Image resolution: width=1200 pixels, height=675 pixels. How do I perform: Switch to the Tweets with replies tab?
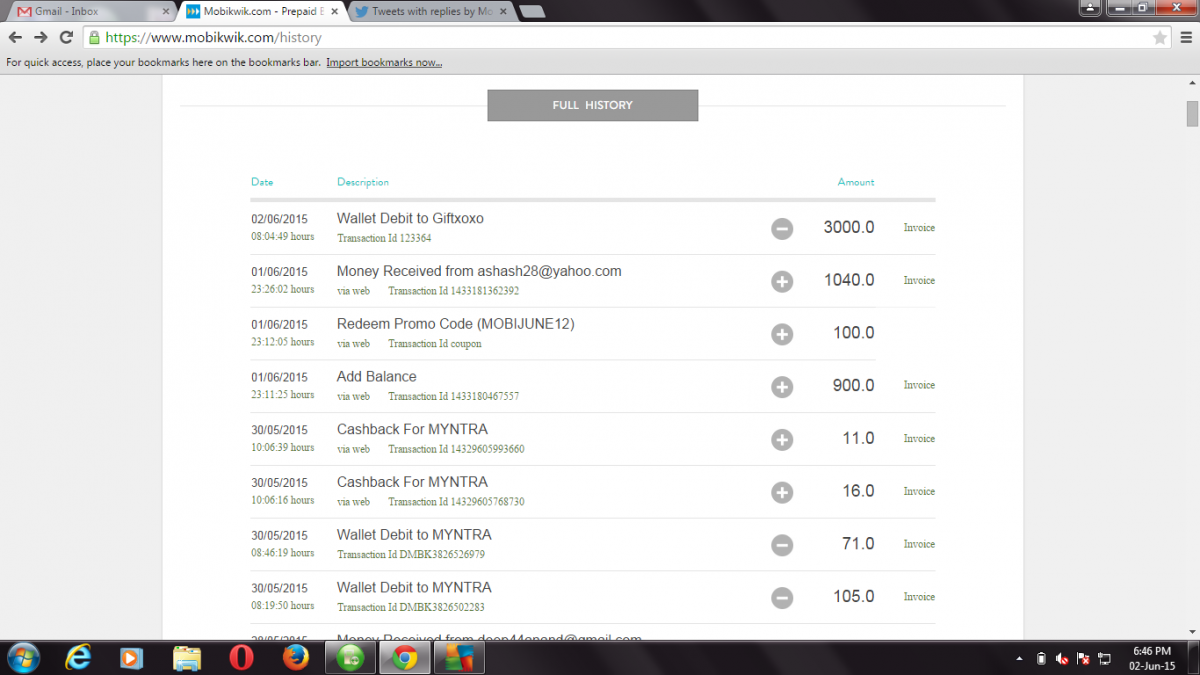point(430,12)
